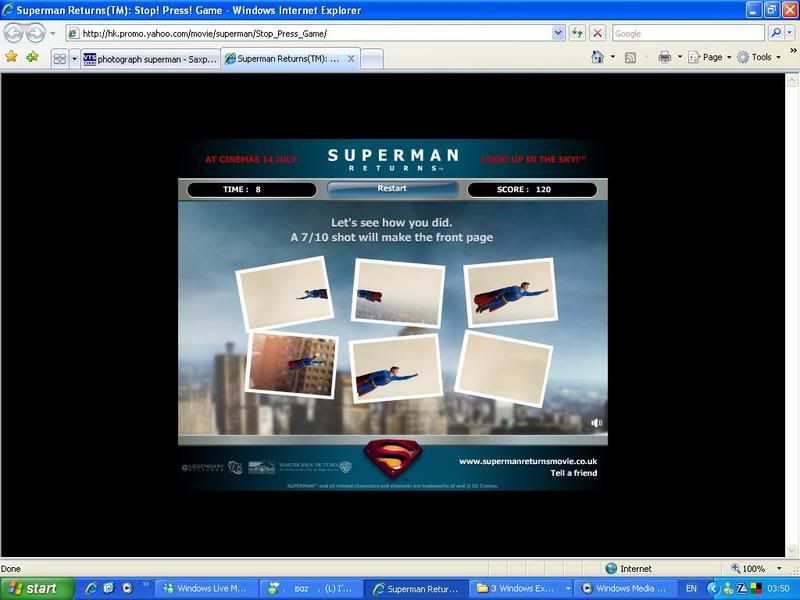
Task: Open the zoom level dropdown arrow
Action: tap(779, 568)
